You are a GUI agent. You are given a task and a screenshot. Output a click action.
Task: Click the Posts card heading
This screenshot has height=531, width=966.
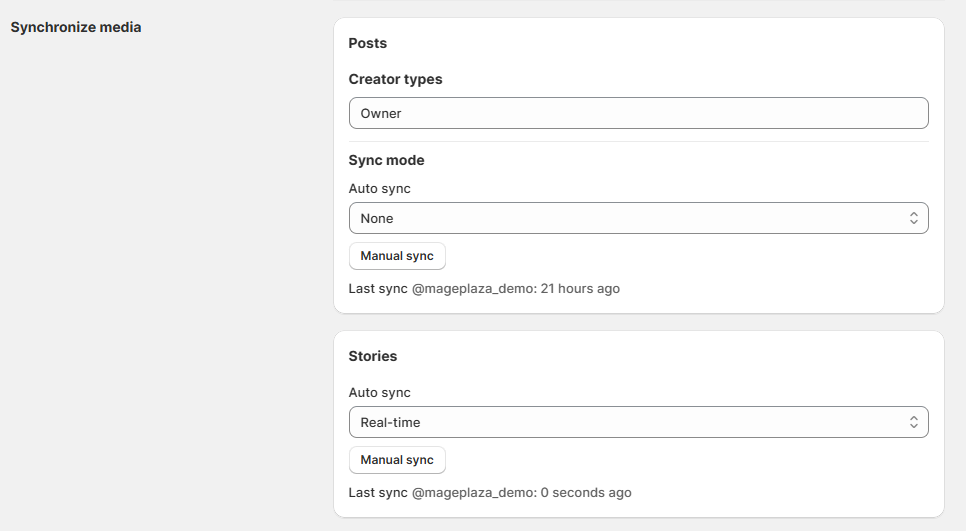click(x=368, y=43)
